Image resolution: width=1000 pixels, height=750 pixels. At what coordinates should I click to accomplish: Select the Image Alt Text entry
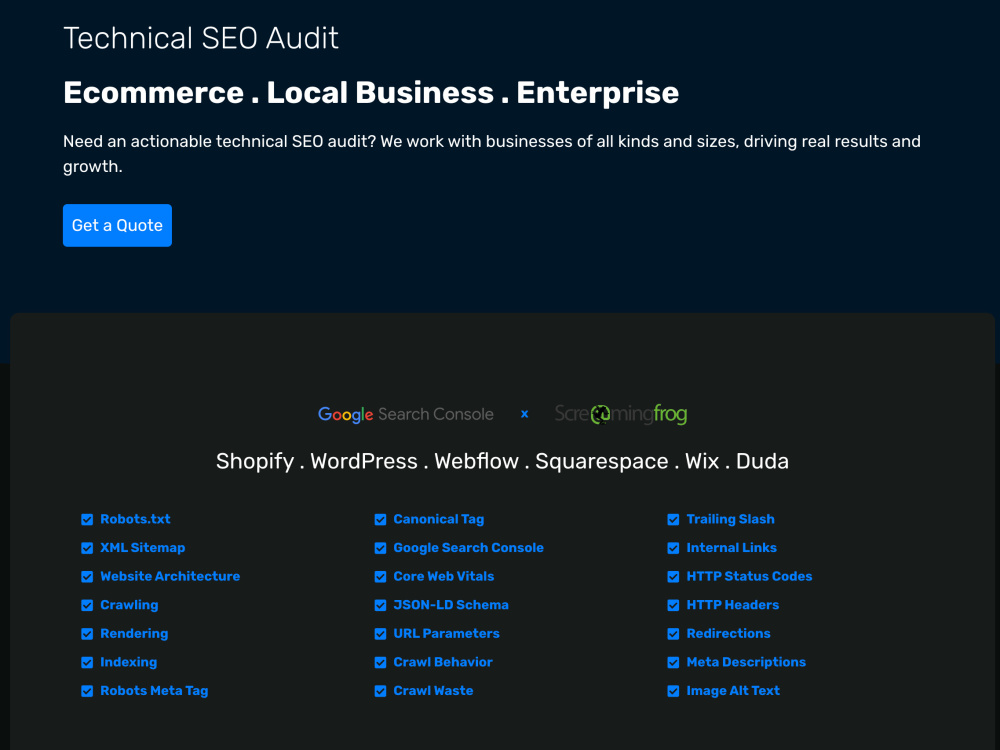pos(733,691)
